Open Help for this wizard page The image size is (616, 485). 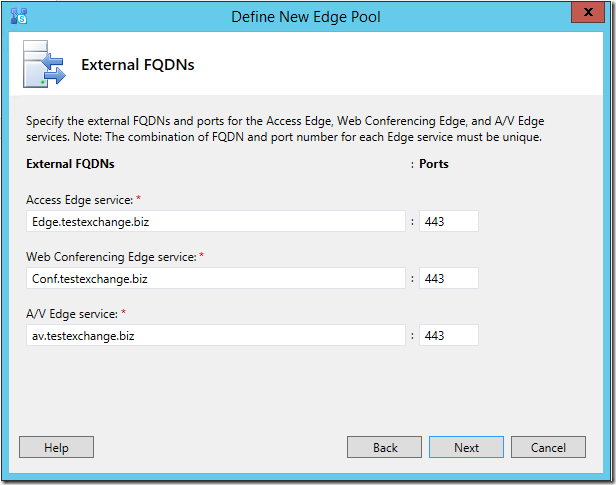coord(56,447)
